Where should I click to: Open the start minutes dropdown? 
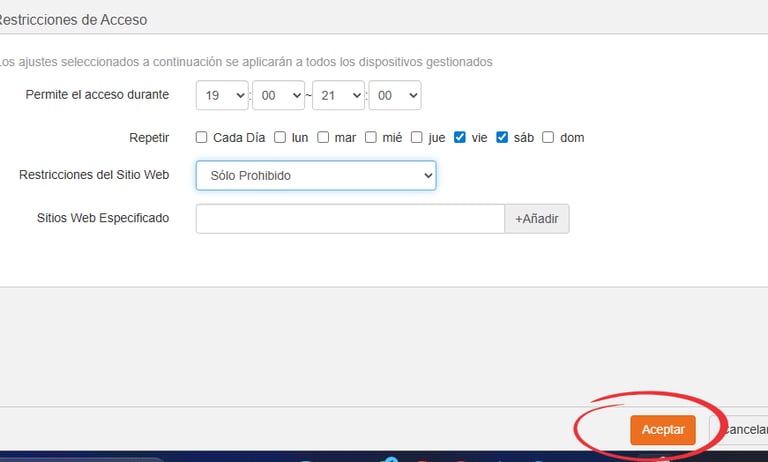point(278,95)
